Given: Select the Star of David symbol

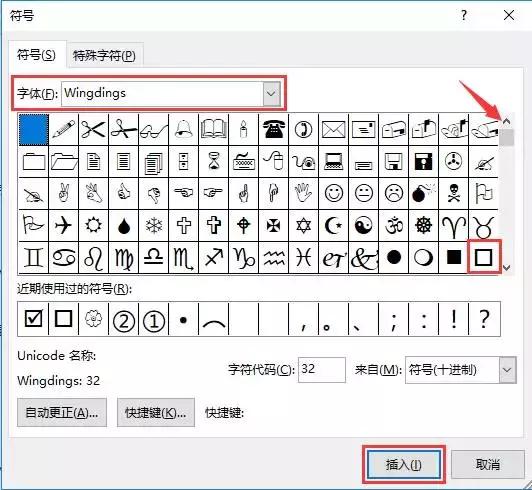Looking at the screenshot, I should coord(303,225).
